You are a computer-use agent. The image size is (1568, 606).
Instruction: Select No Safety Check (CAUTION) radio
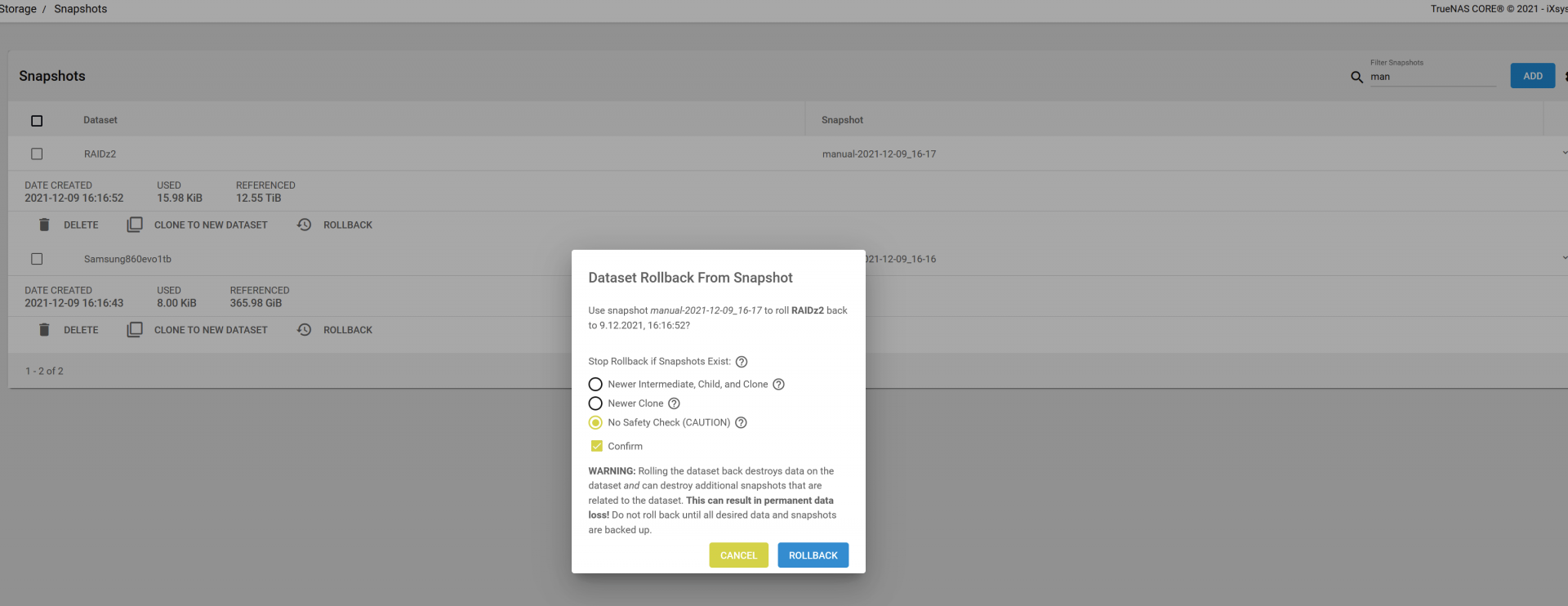[x=595, y=423]
